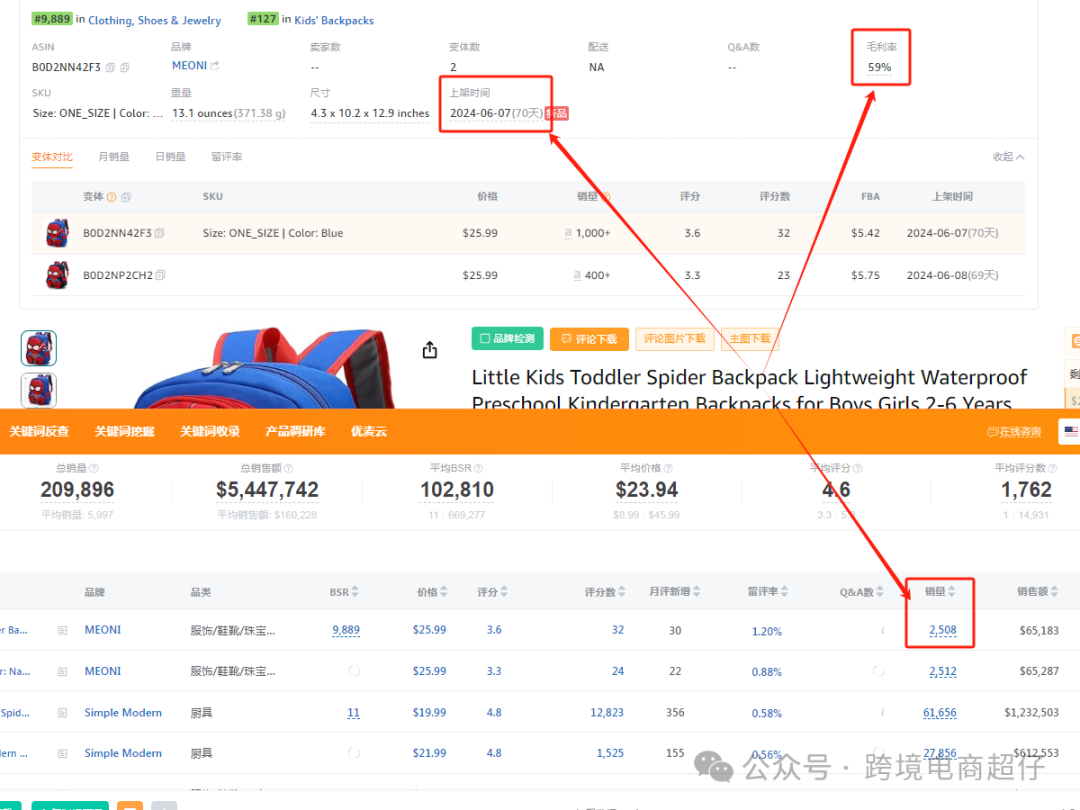Click the help icon next to 总销量
Screen dimensions: 1080x810
pyautogui.click(x=94, y=468)
